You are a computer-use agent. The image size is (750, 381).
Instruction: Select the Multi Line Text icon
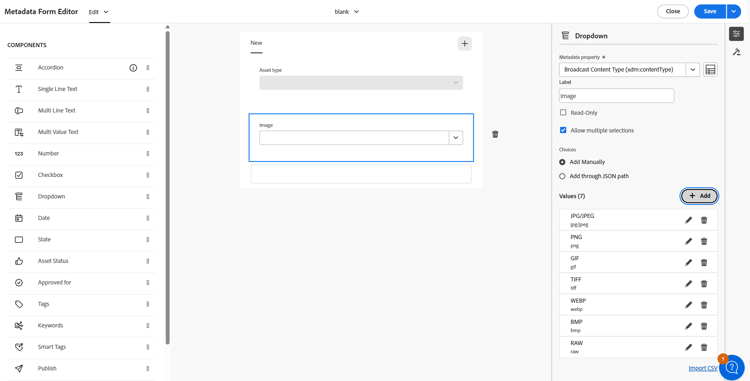pos(19,111)
